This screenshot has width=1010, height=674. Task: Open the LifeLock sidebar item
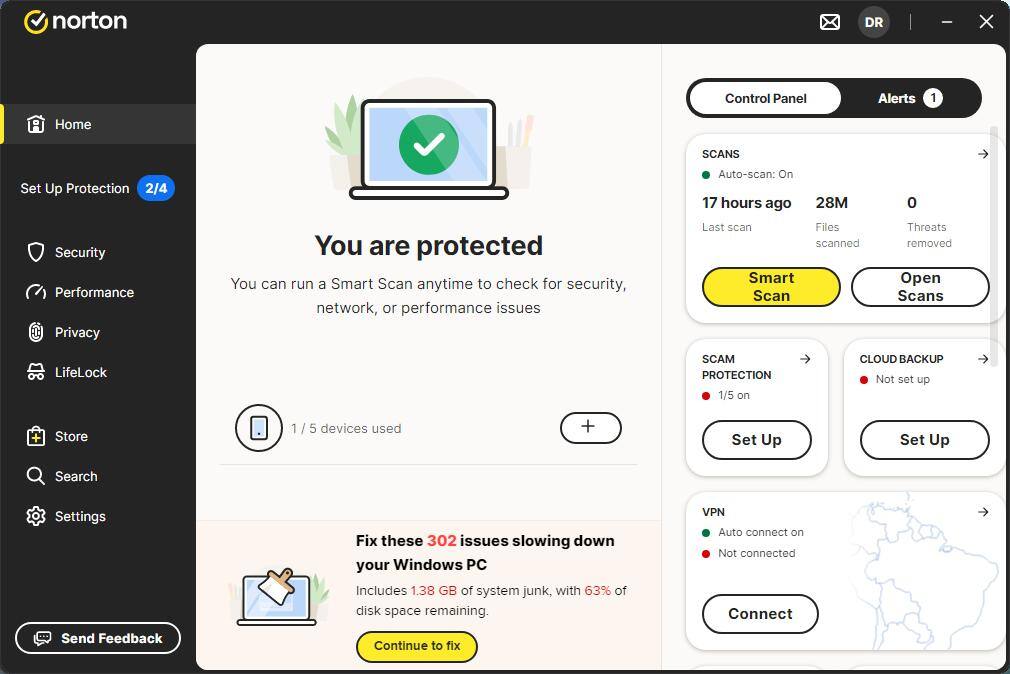click(x=67, y=372)
